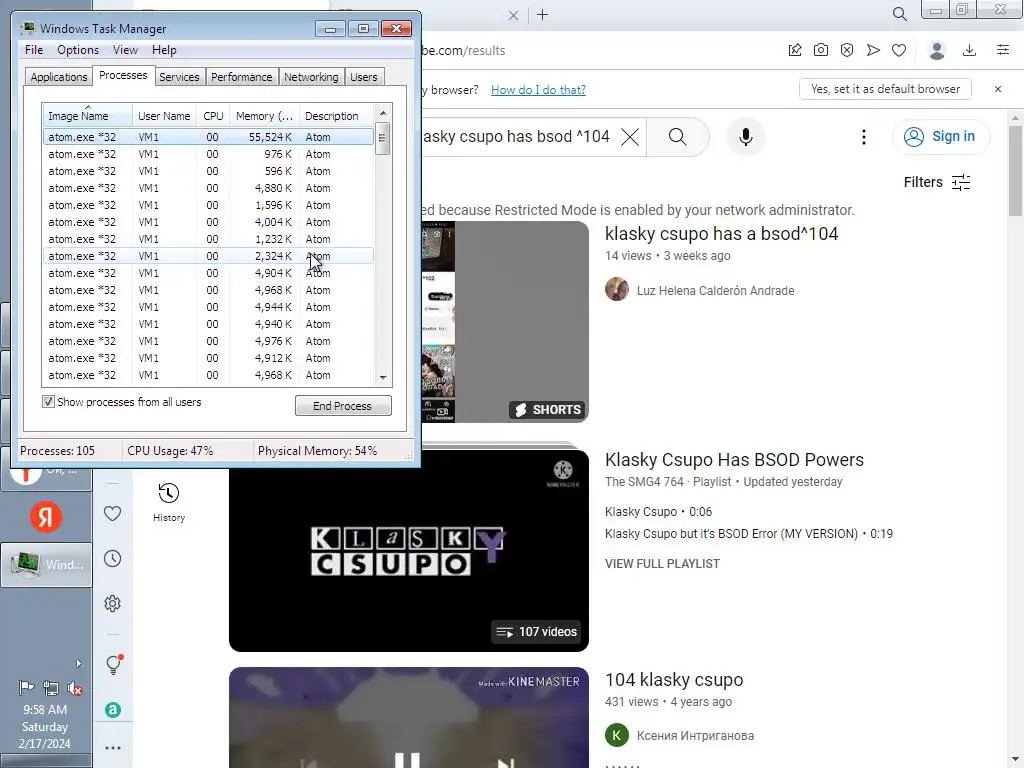The height and width of the screenshot is (768, 1024).
Task: Dismiss the default browser prompt bar
Action: pyautogui.click(x=997, y=89)
